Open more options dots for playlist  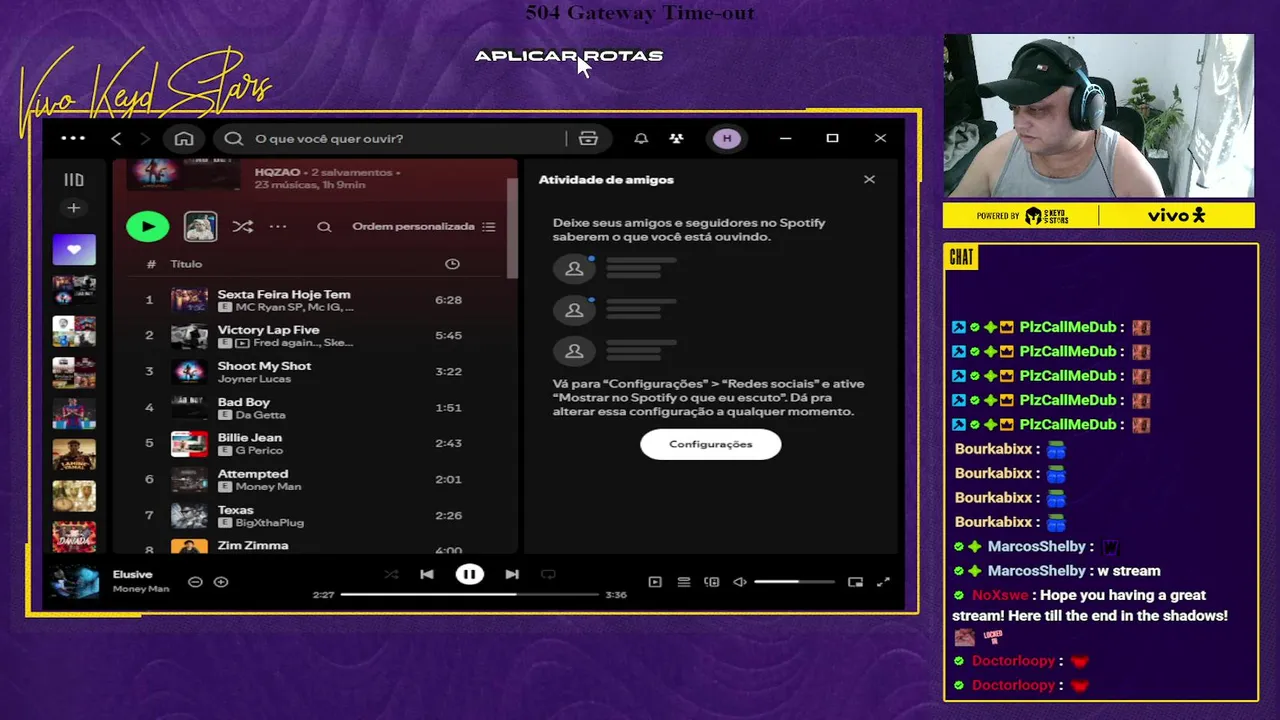click(x=278, y=227)
